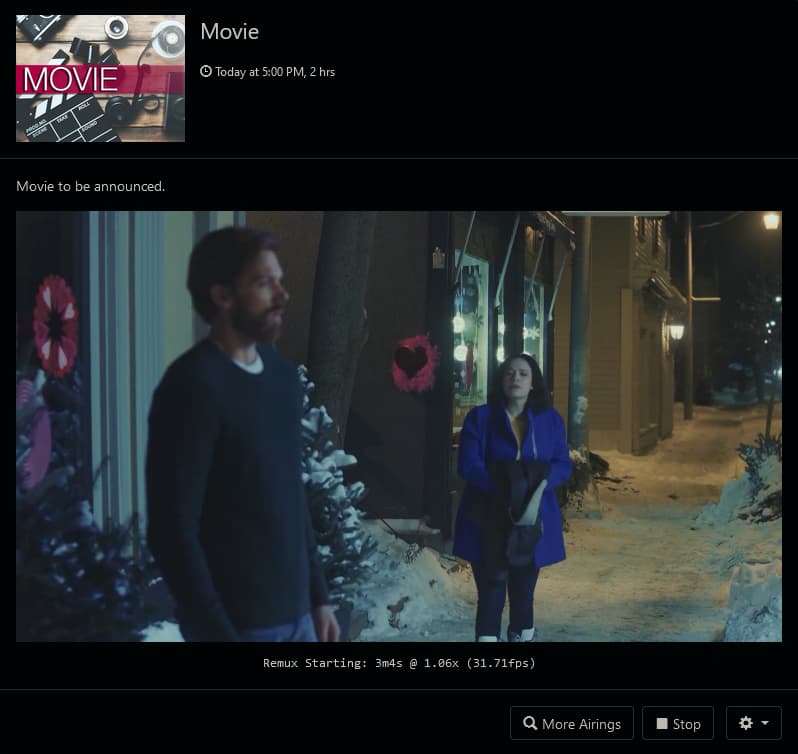This screenshot has width=798, height=754.
Task: Select the MOVIE clapperboard thumbnail
Action: point(100,78)
